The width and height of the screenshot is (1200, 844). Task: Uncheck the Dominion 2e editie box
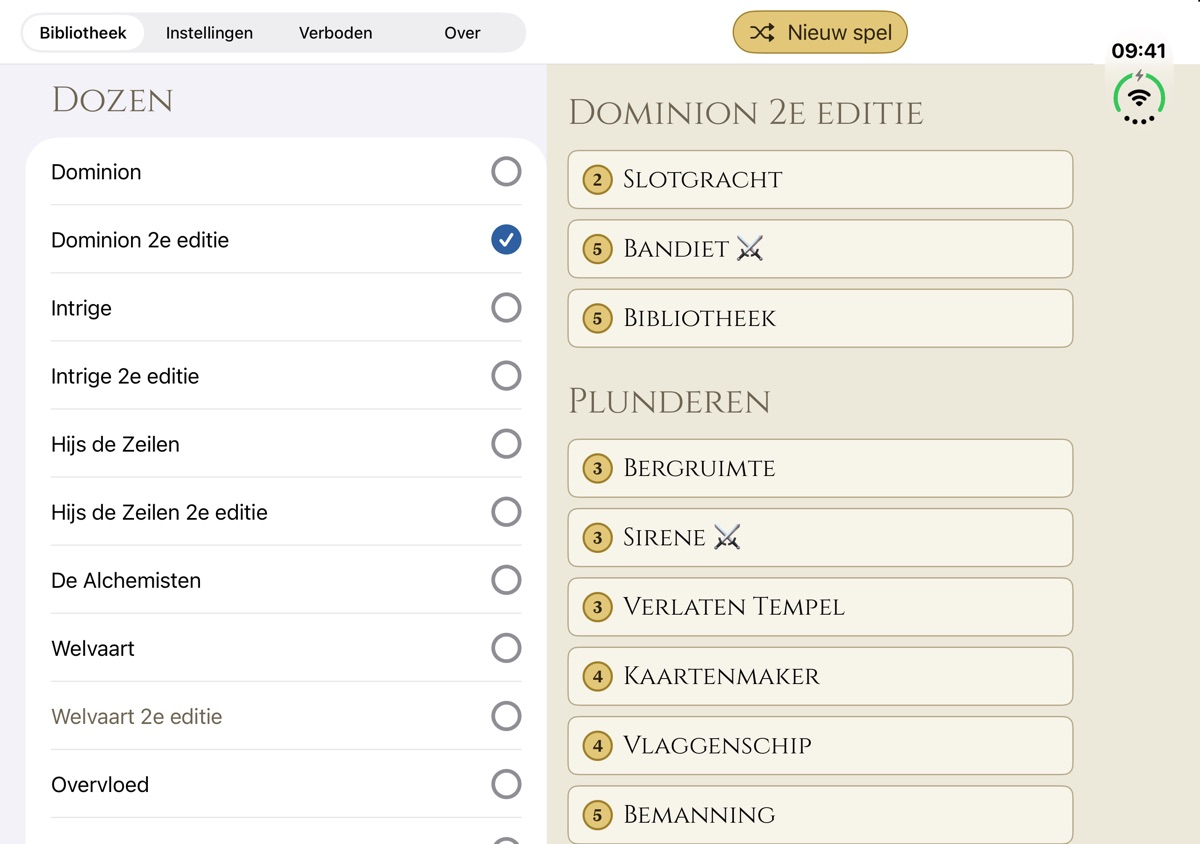(x=506, y=240)
